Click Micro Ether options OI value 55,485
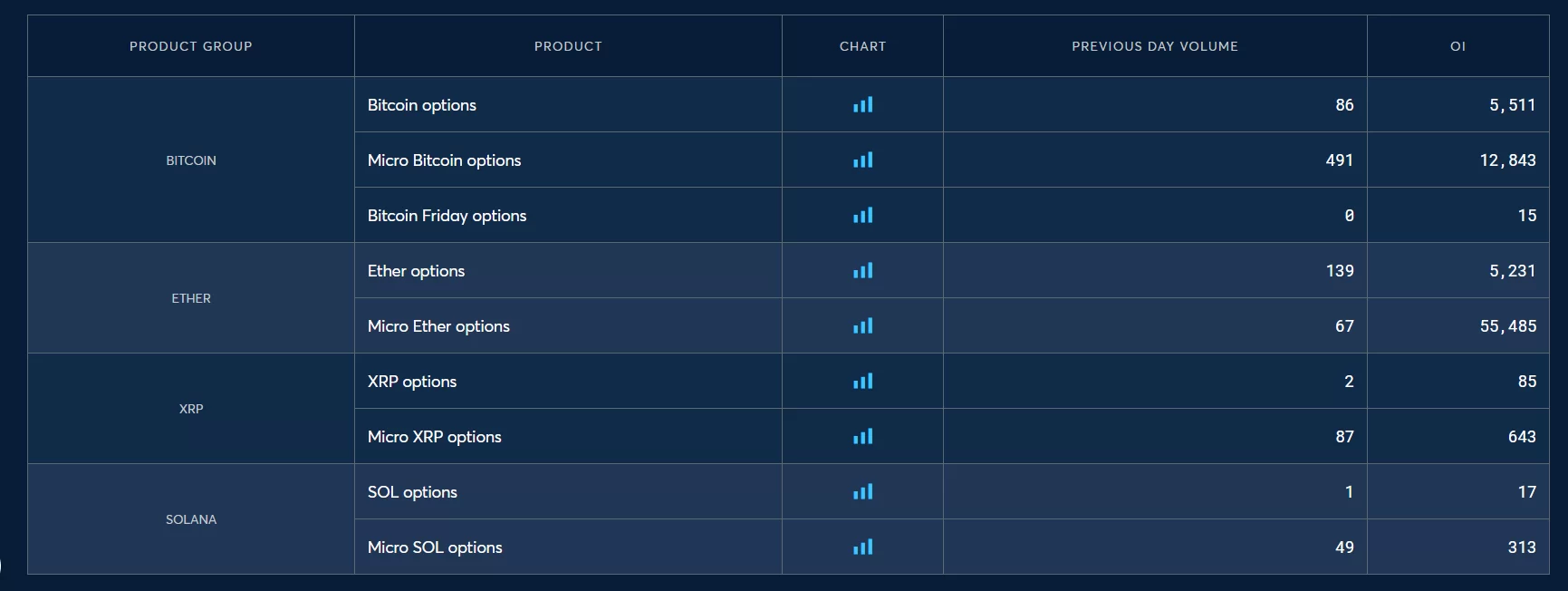 (x=1507, y=326)
